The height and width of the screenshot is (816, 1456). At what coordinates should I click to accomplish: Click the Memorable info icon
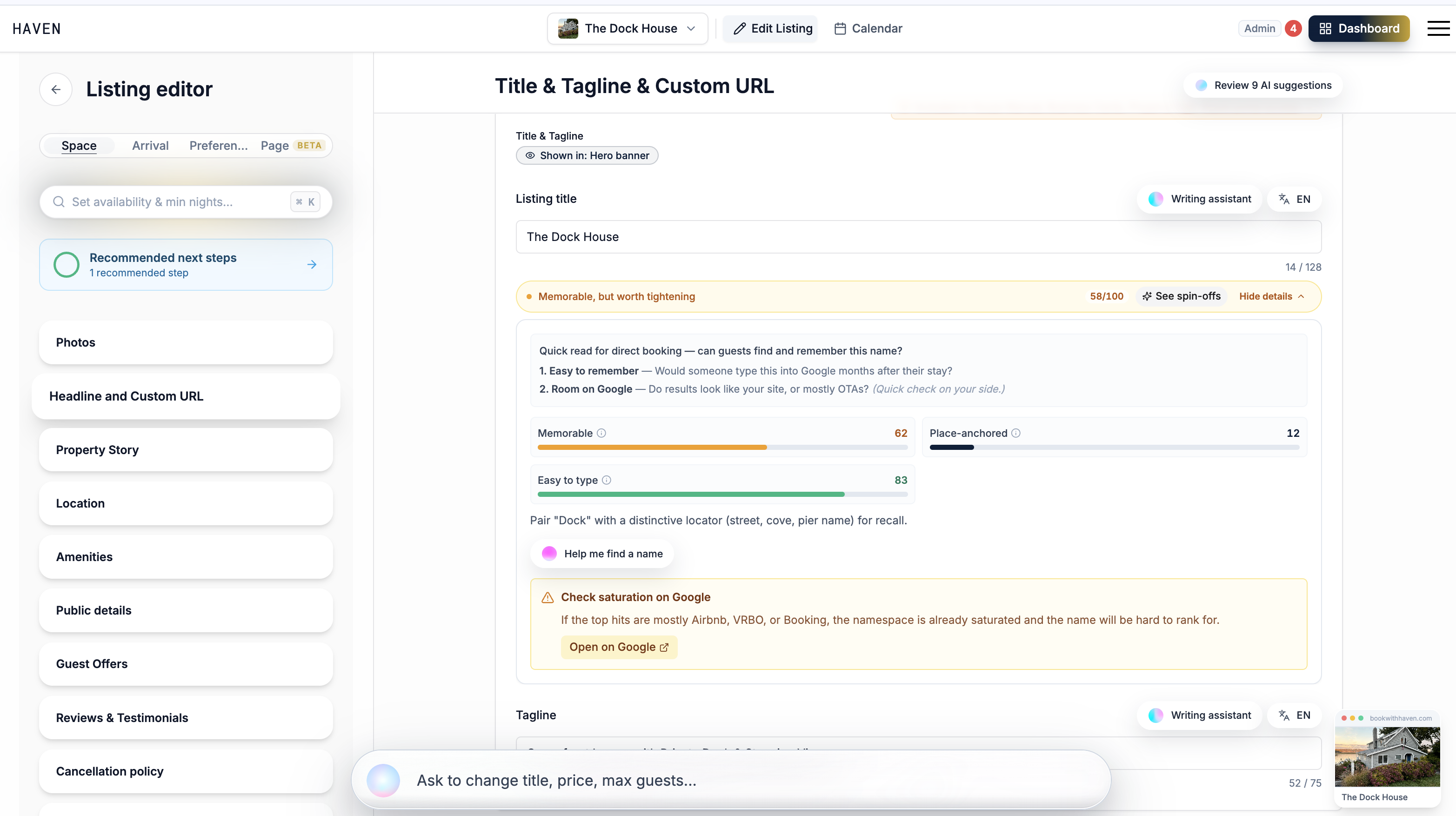pos(601,433)
